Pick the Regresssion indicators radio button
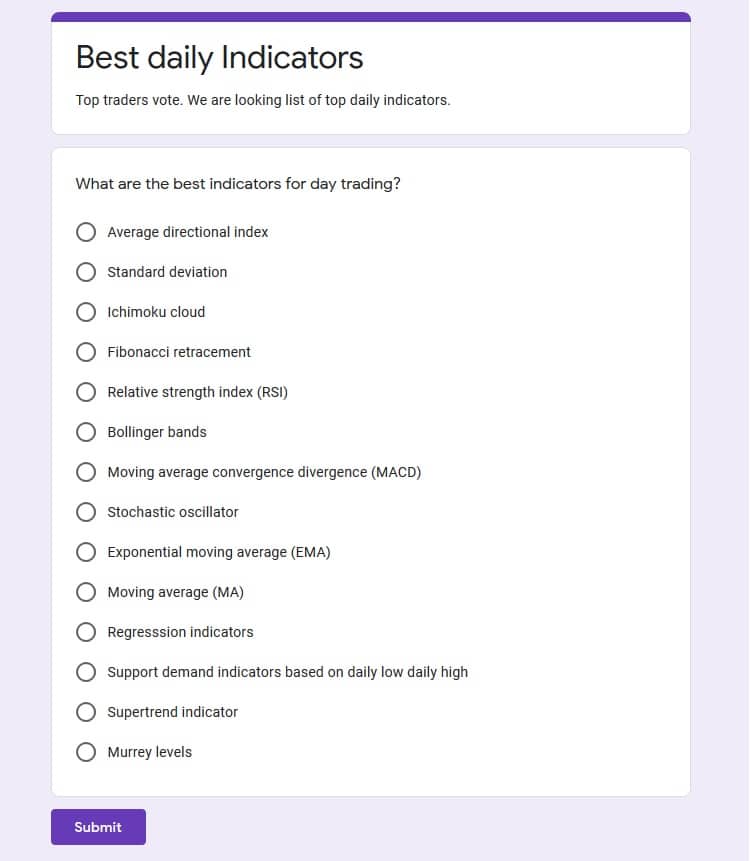The height and width of the screenshot is (861, 750). point(86,632)
